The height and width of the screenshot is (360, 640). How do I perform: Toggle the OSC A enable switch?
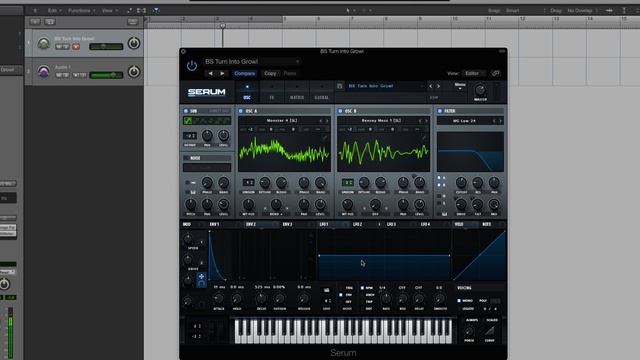click(240, 111)
